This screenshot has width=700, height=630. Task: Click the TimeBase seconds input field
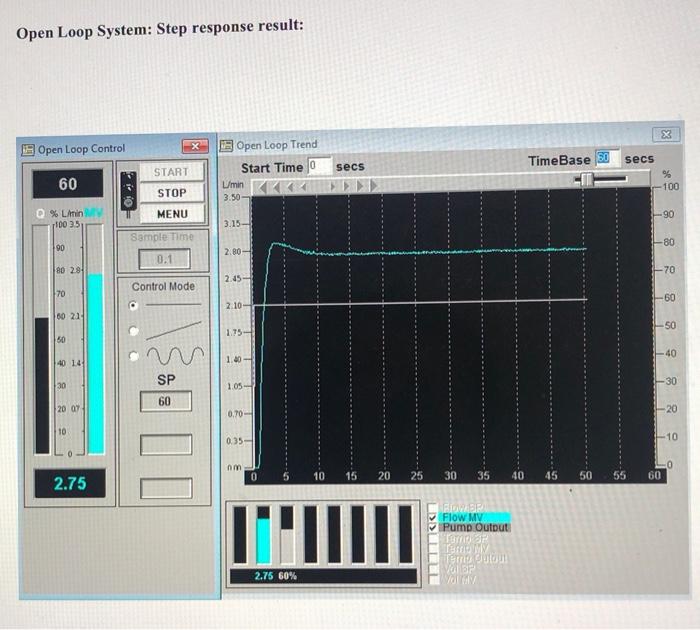click(607, 158)
